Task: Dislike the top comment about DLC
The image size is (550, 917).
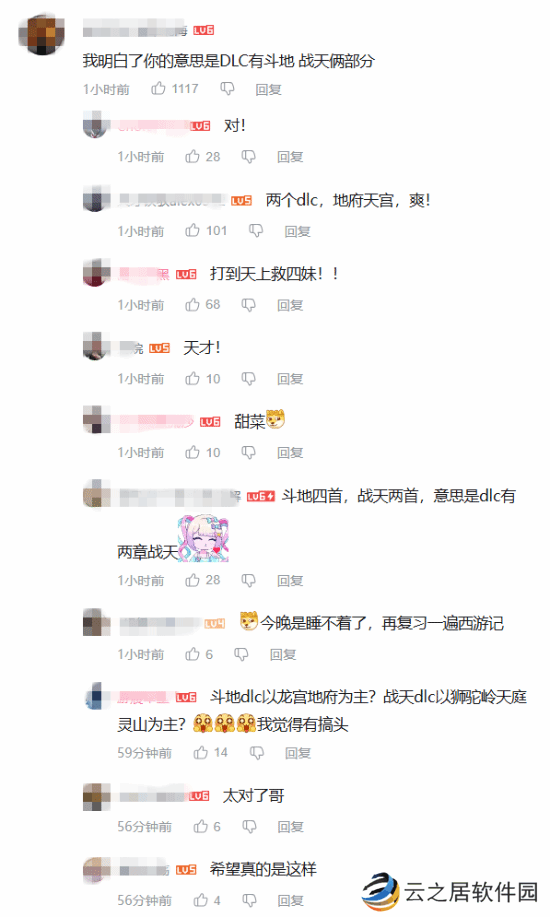Action: [227, 89]
